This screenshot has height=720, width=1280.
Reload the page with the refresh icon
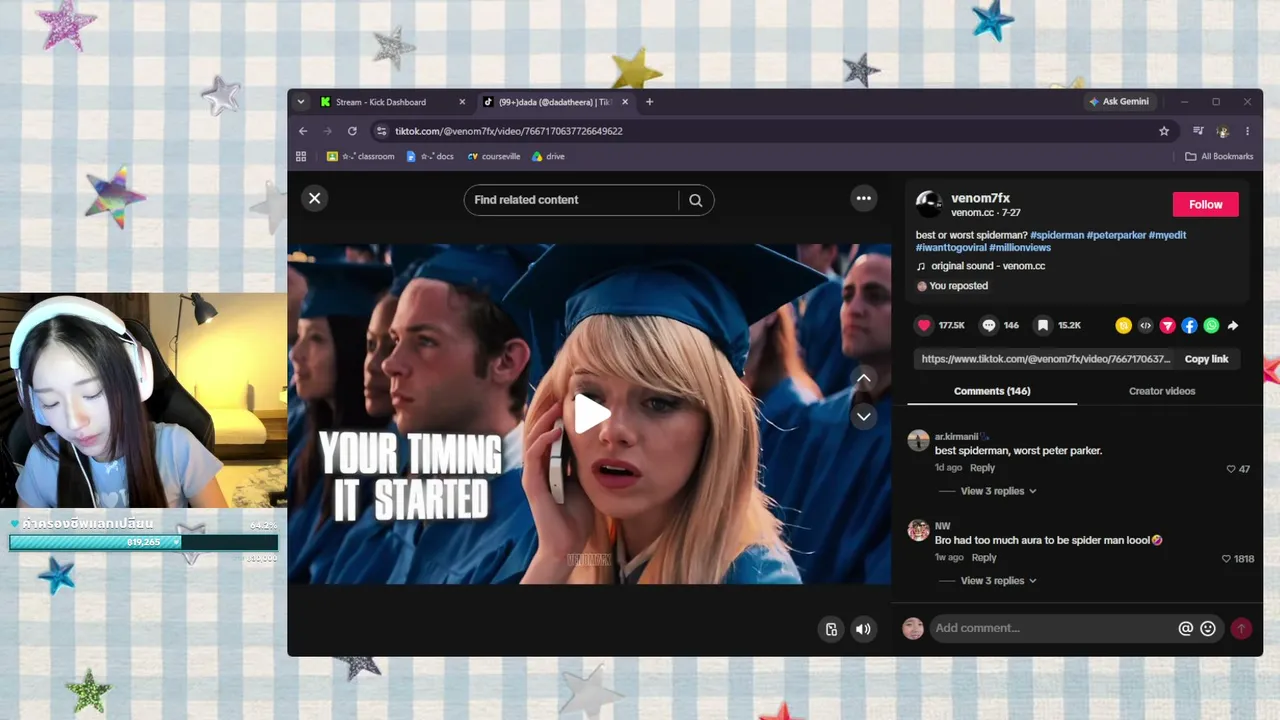click(x=352, y=131)
